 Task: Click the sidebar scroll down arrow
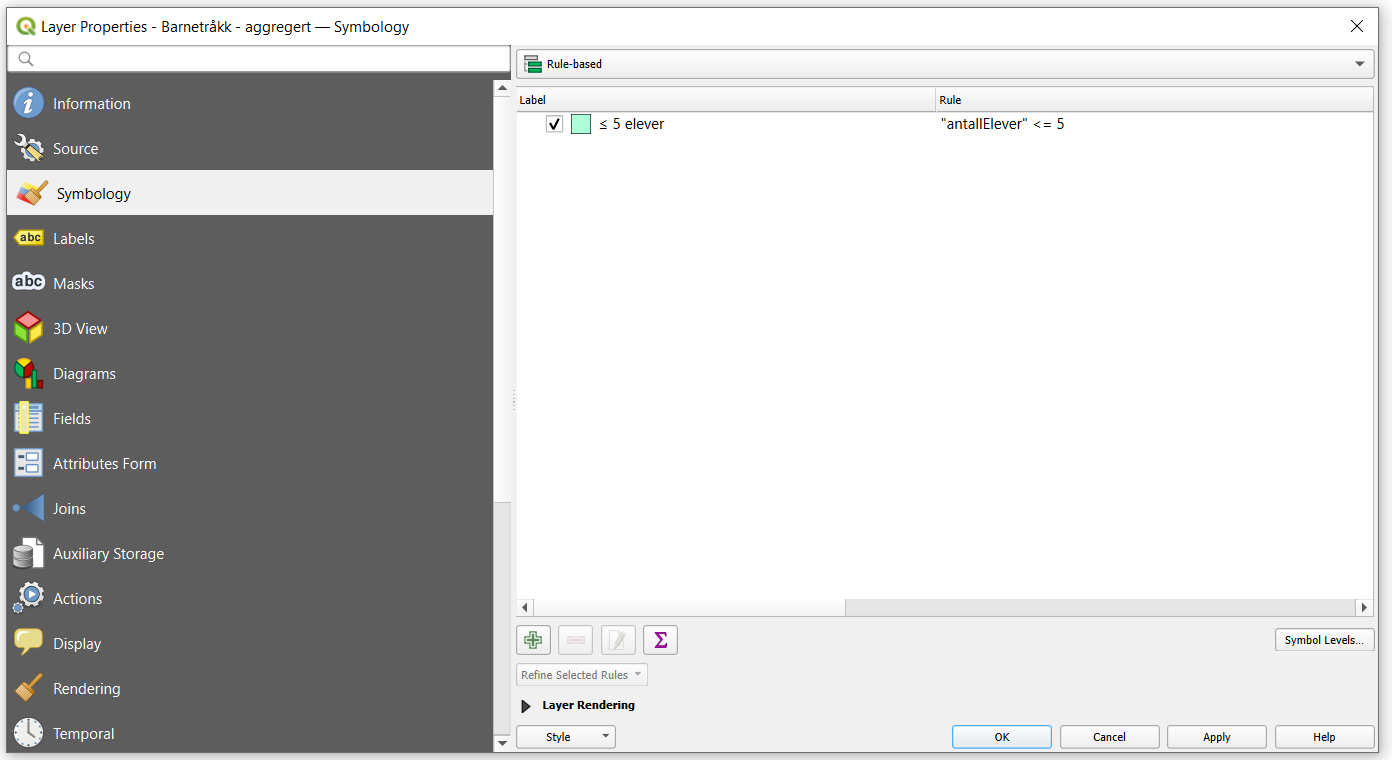[x=502, y=743]
